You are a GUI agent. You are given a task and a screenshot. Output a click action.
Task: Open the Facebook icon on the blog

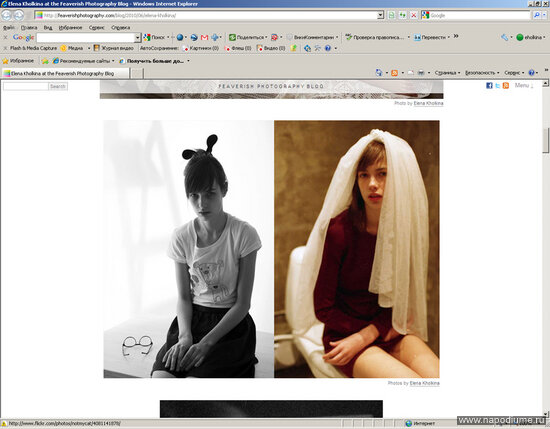coord(489,85)
